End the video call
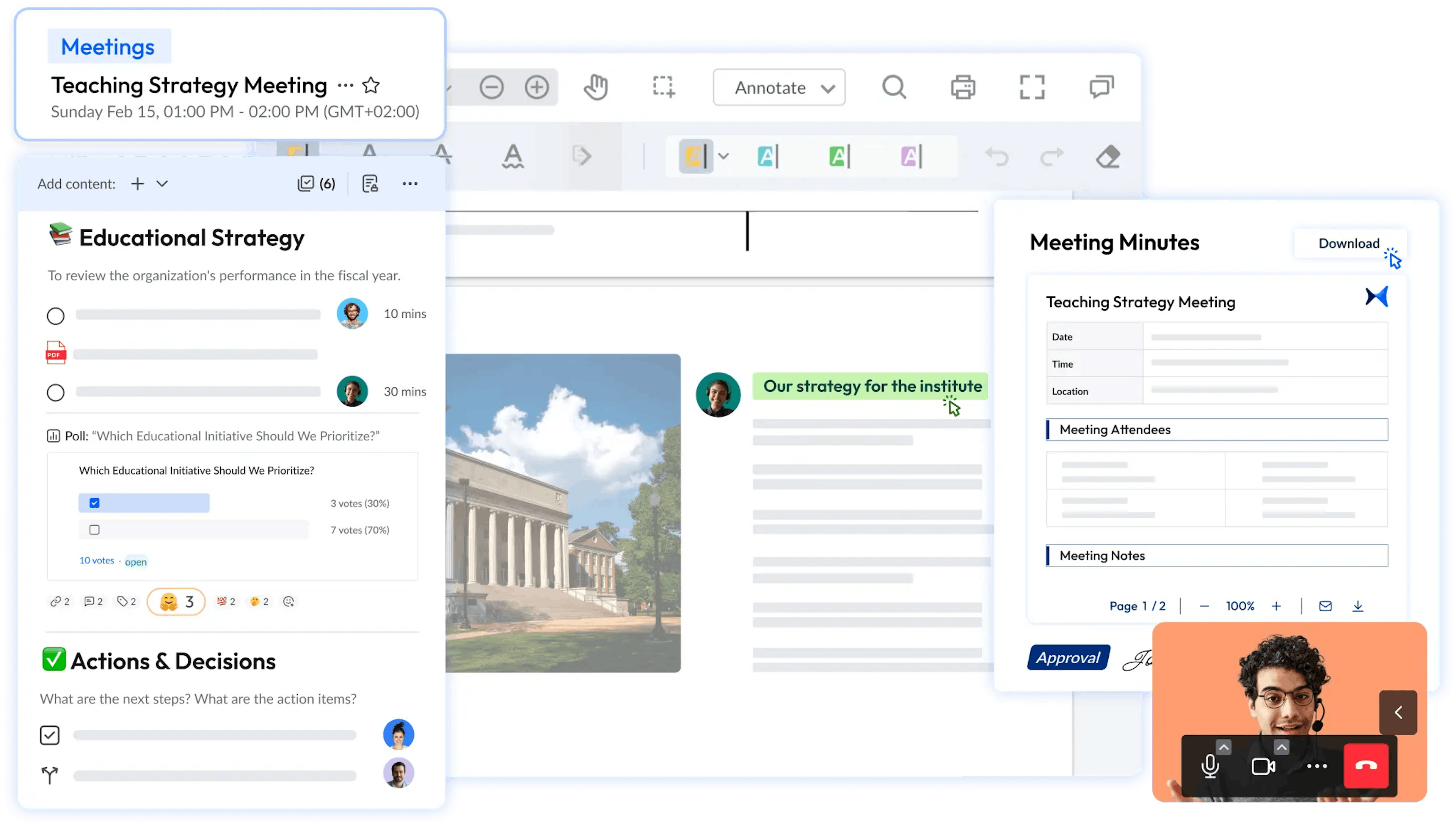This screenshot has width=1456, height=826. click(x=1366, y=766)
